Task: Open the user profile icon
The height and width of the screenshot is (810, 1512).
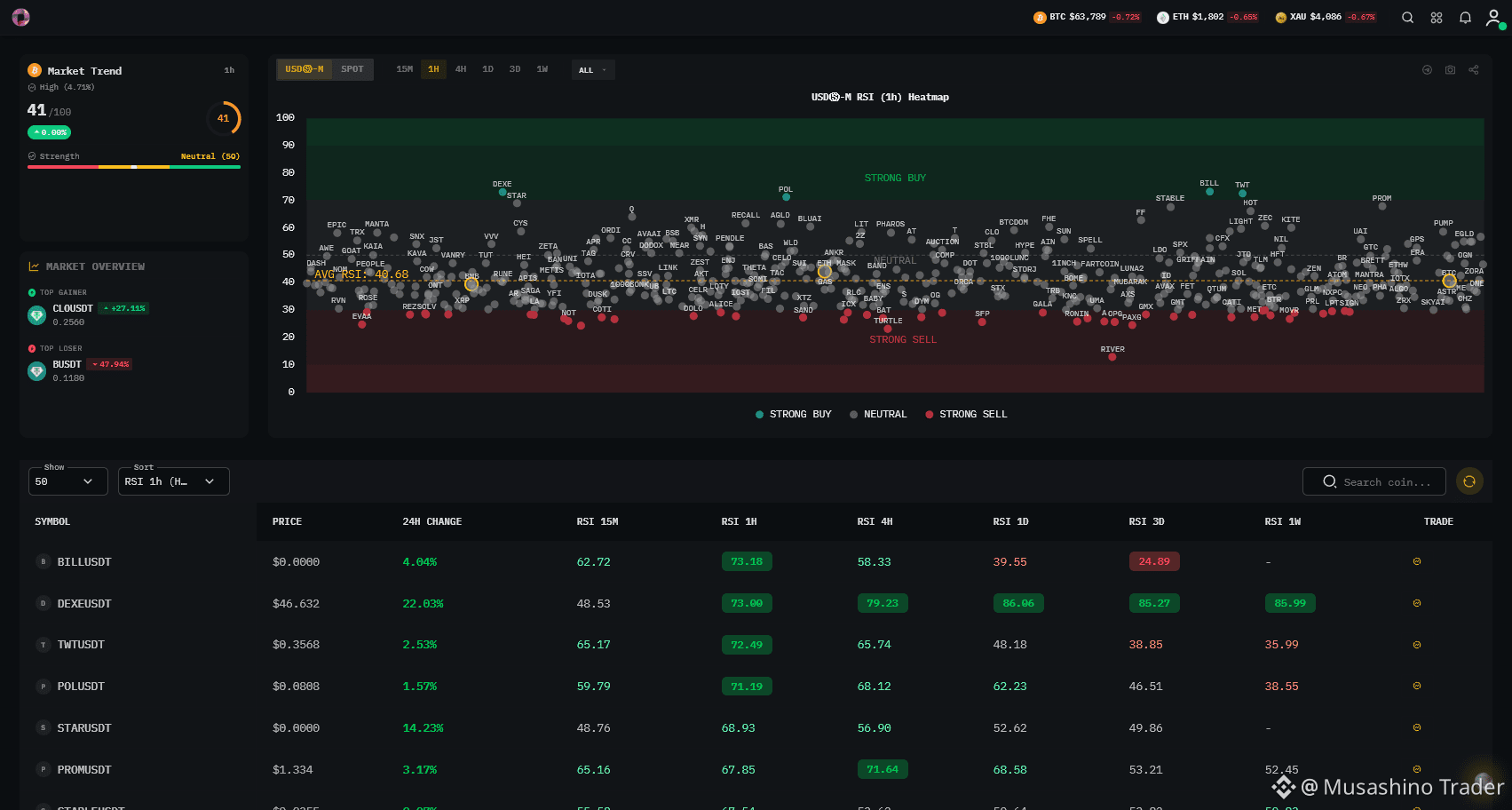Action: pos(1494,17)
